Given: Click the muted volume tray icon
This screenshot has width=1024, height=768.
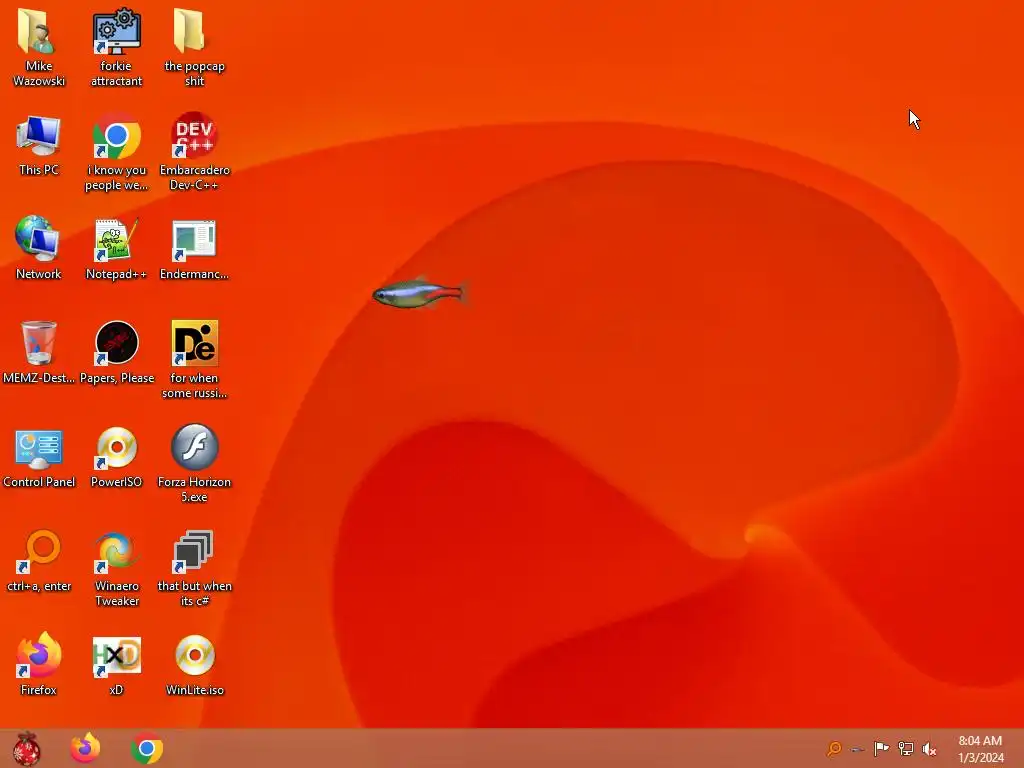Looking at the screenshot, I should pos(929,748).
